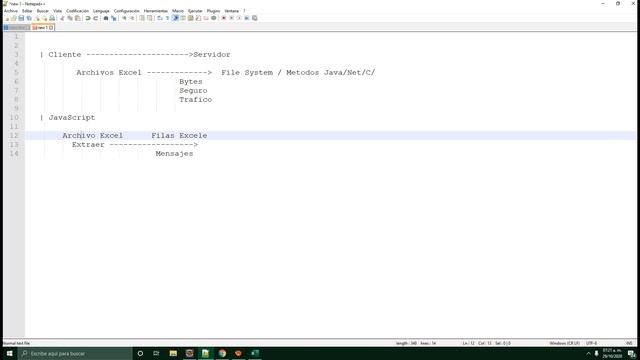Toggle the INS insert mode indicator
Image resolution: width=640 pixels, height=360 pixels.
[629, 343]
